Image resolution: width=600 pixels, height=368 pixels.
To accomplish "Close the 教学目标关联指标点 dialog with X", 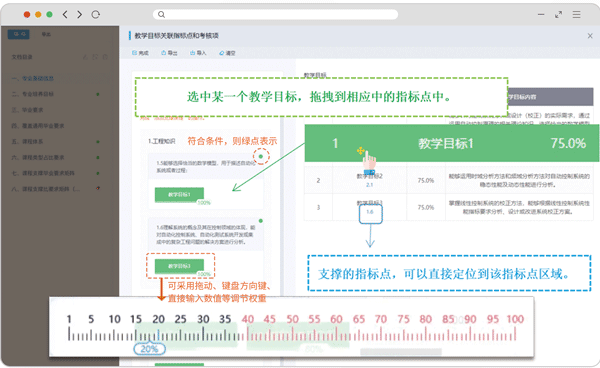I will click(x=590, y=36).
